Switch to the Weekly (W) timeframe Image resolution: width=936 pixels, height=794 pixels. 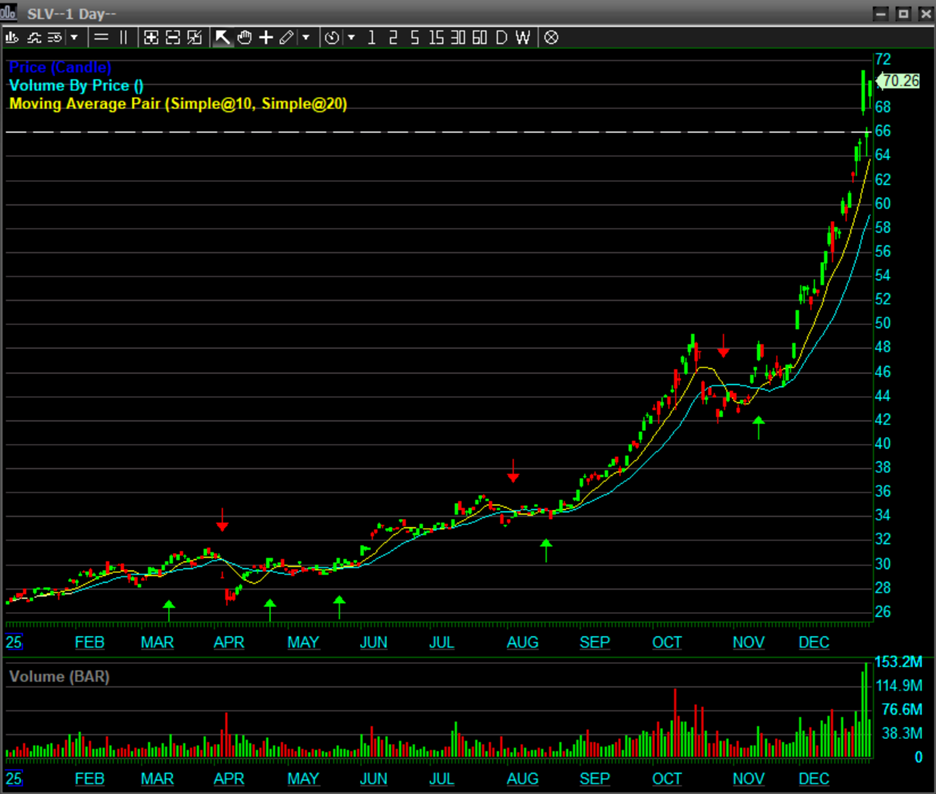click(522, 37)
